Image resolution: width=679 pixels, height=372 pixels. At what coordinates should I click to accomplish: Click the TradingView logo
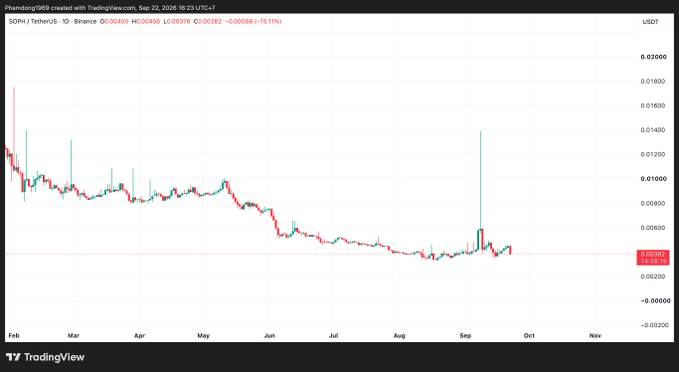click(x=45, y=357)
